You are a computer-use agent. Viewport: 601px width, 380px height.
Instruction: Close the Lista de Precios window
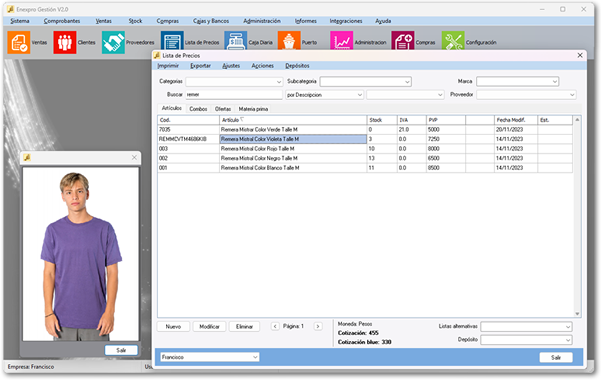(580, 56)
